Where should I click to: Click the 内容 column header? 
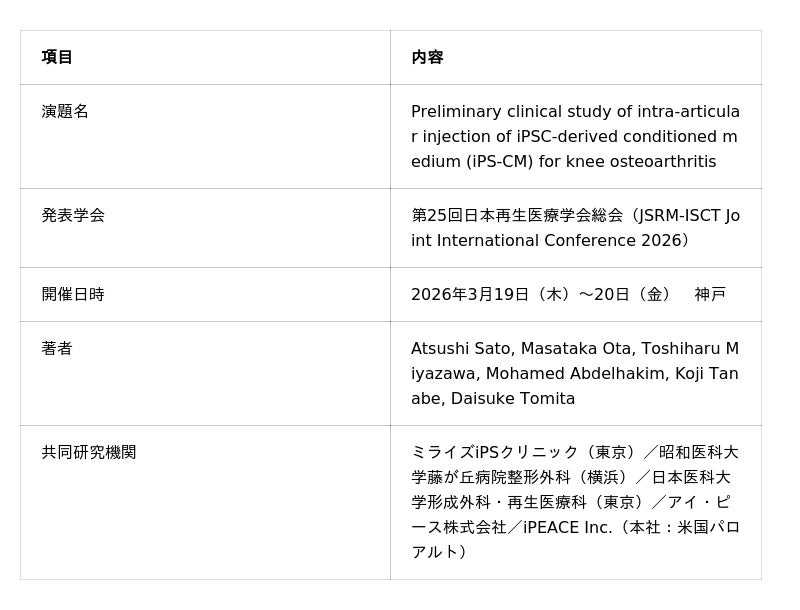pyautogui.click(x=427, y=57)
